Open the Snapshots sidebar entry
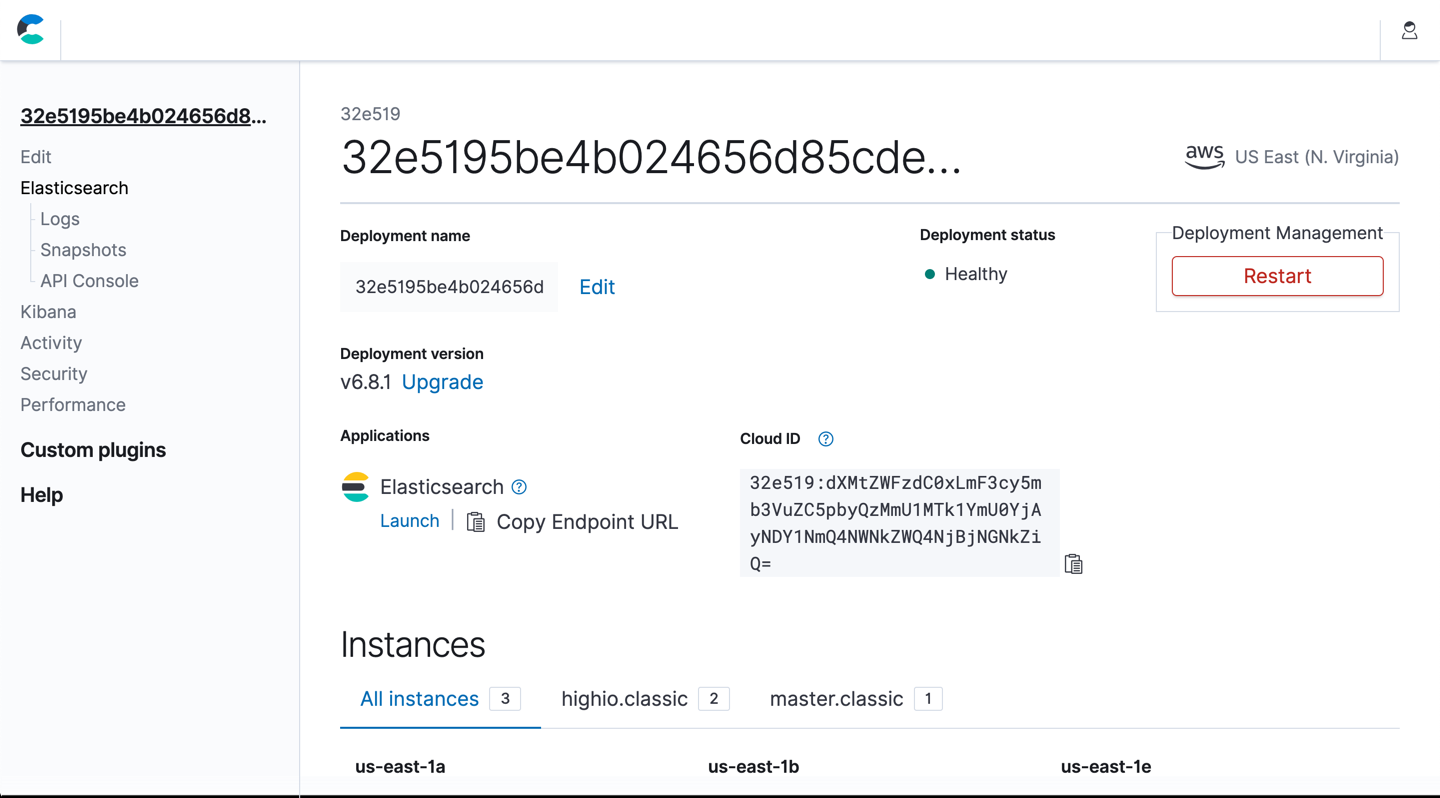Viewport: 1440px width, 798px height. tap(82, 249)
